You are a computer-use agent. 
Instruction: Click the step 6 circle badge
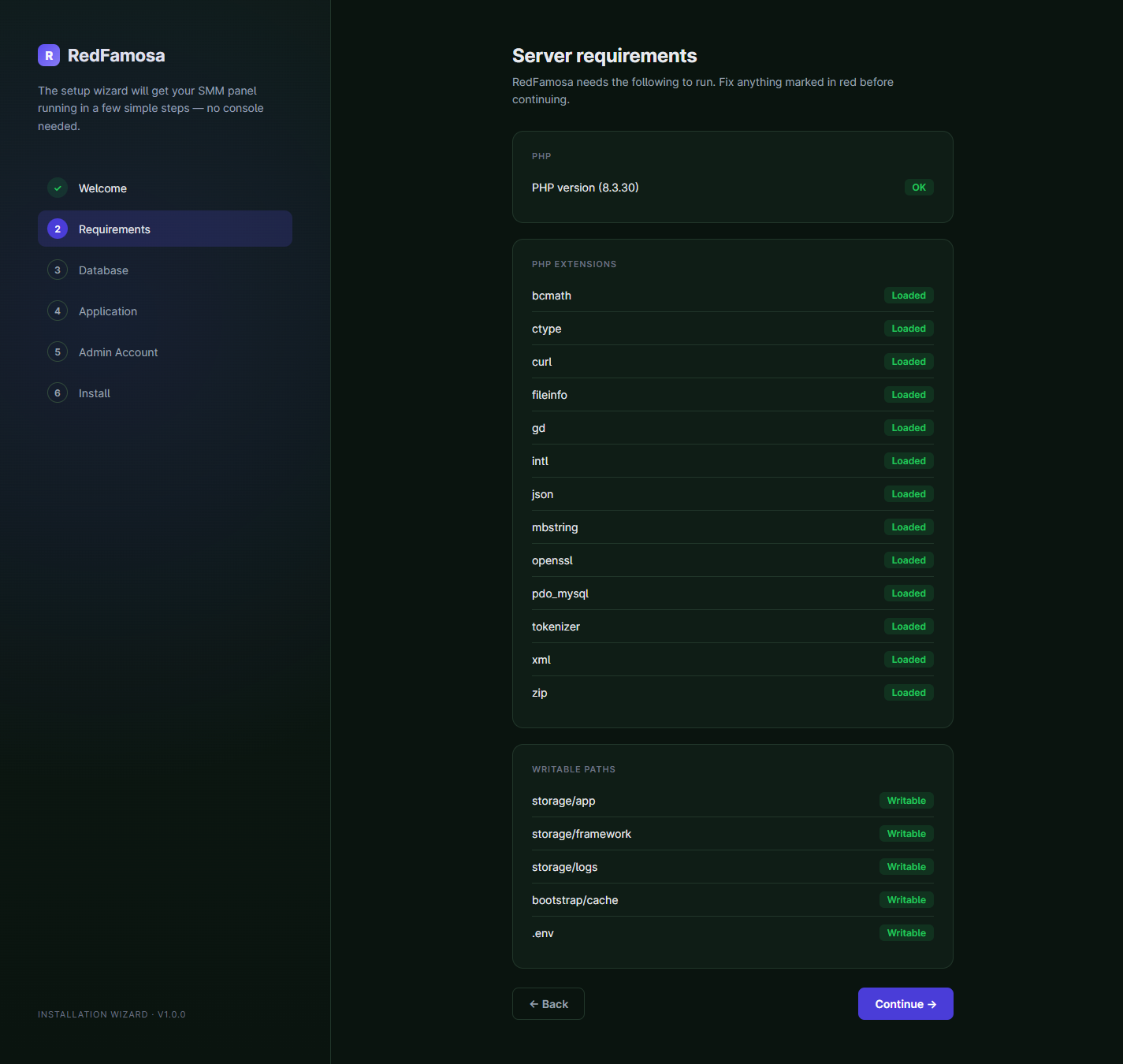click(58, 393)
